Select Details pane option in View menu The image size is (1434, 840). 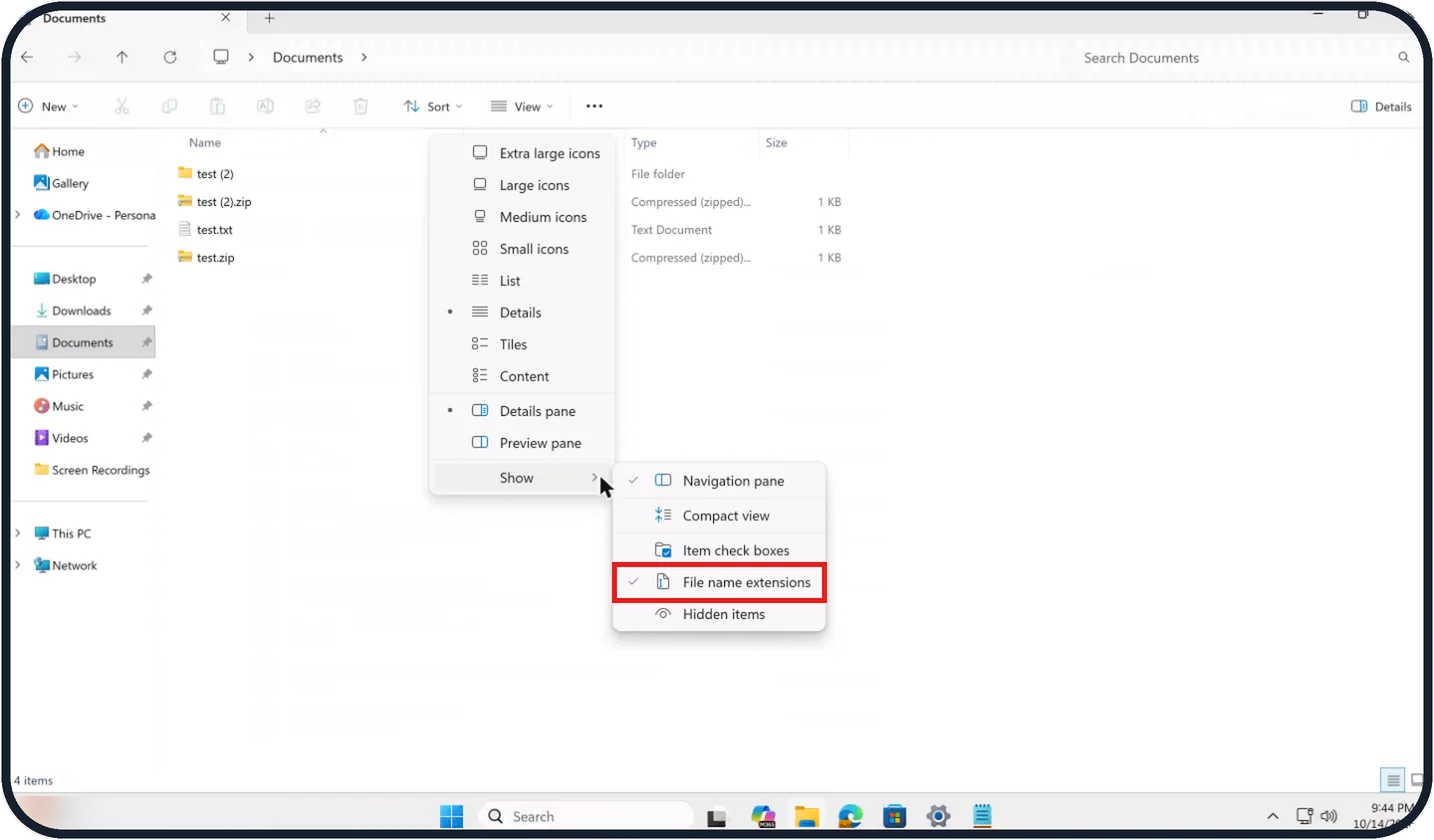[x=522, y=411]
